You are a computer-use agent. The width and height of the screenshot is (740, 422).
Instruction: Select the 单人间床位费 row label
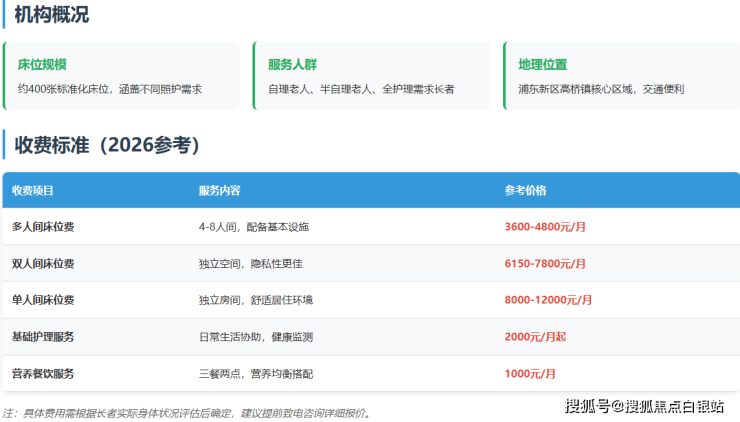pos(43,300)
